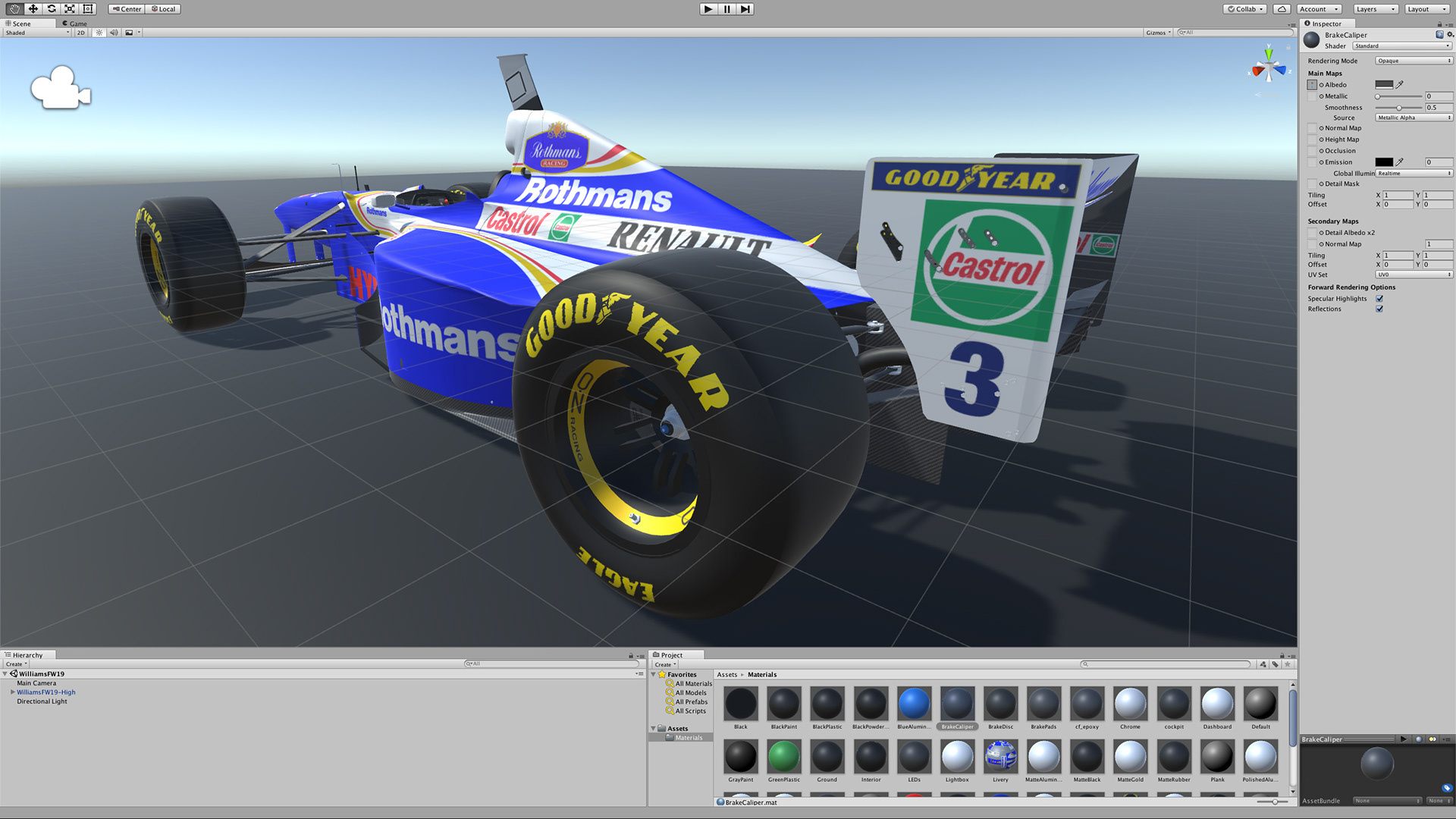This screenshot has height=819, width=1456.
Task: Select the Move tool
Action: tap(33, 9)
